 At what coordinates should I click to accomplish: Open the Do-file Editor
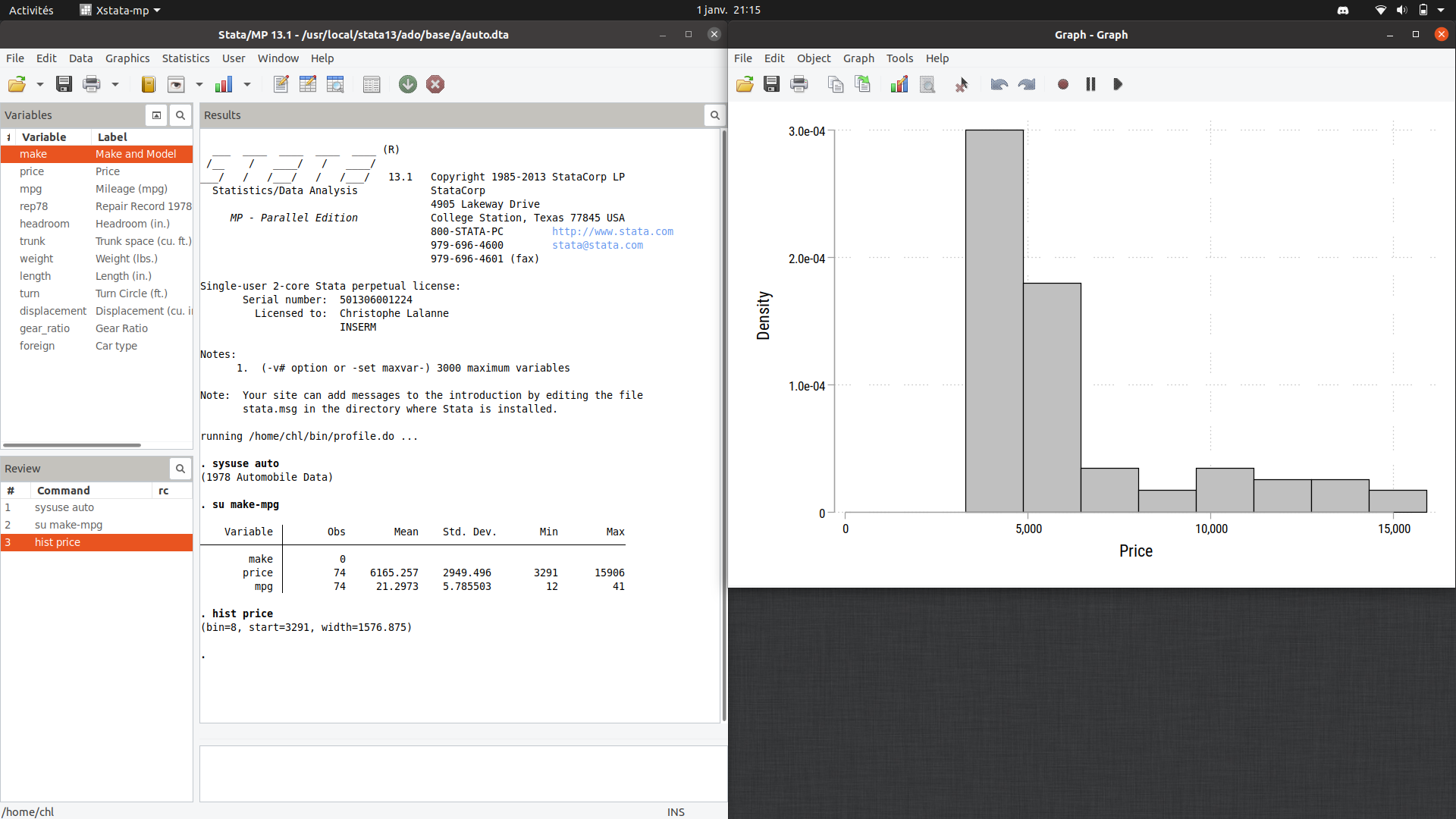point(281,84)
